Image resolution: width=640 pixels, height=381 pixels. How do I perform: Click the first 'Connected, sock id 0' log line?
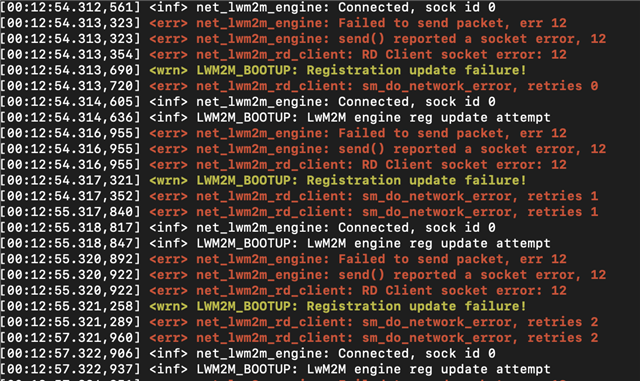pyautogui.click(x=248, y=7)
